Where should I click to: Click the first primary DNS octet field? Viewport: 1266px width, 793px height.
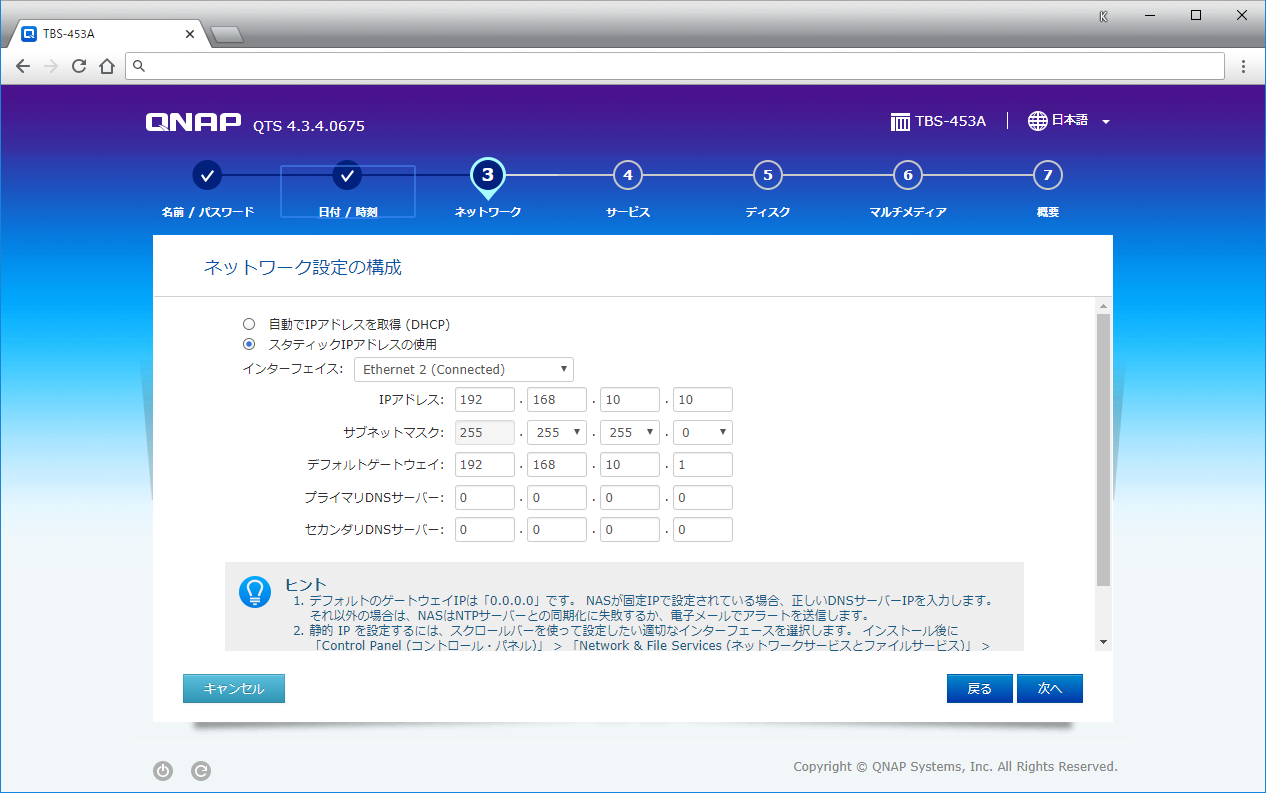click(x=484, y=498)
